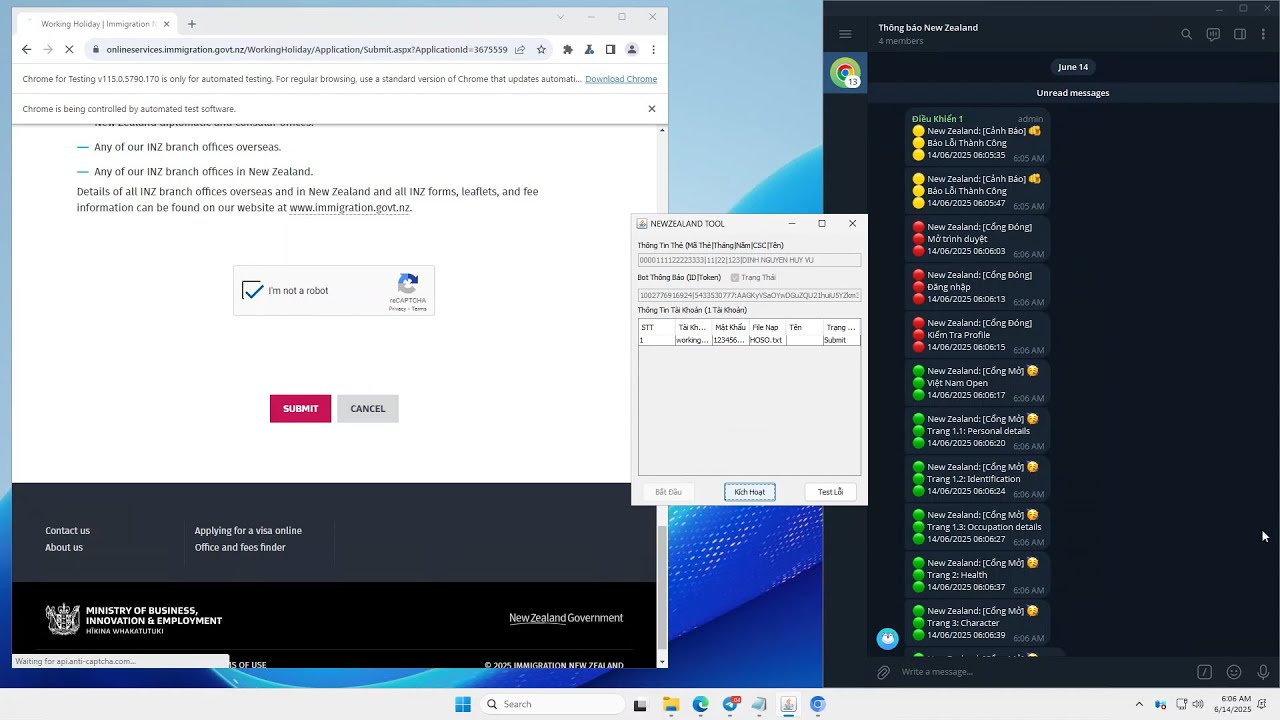Click Điều Khiển 1 sender name
The width and height of the screenshot is (1280, 720).
937,119
